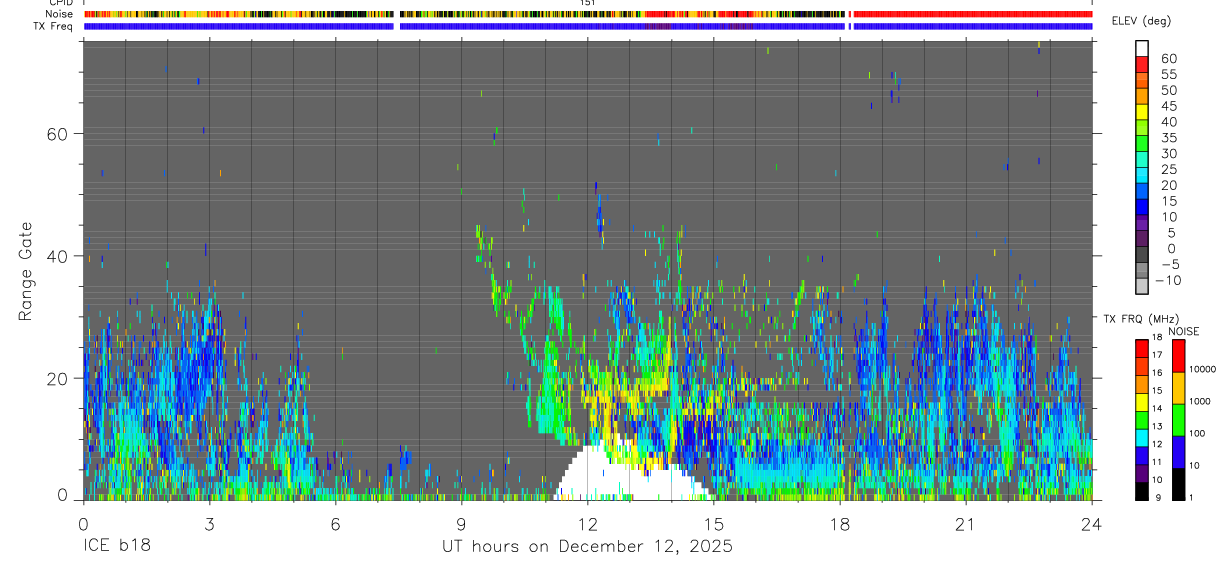1228x567 pixels.
Task: Click the blue TX Freq strip above the plot
Action: pyautogui.click(x=588, y=26)
